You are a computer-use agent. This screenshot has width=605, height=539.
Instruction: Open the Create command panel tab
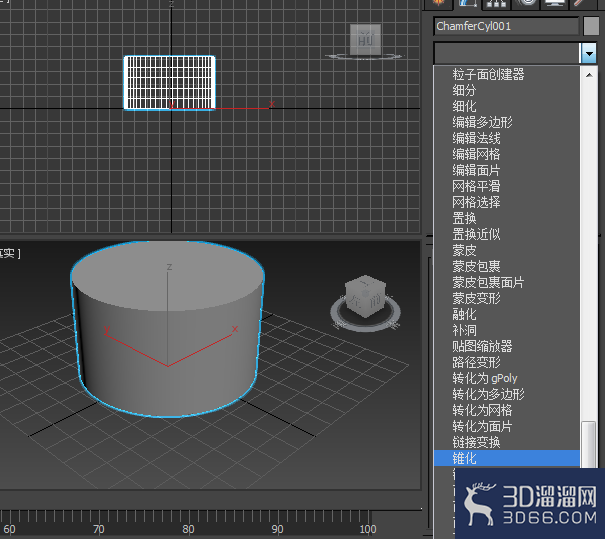click(438, 3)
